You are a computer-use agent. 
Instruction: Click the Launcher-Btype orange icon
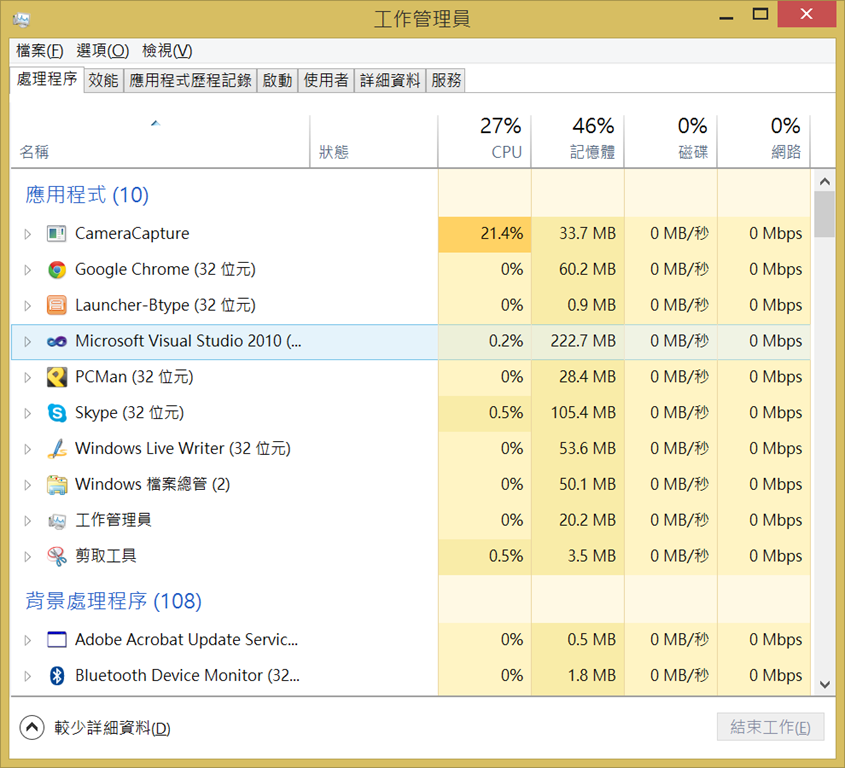pos(57,305)
